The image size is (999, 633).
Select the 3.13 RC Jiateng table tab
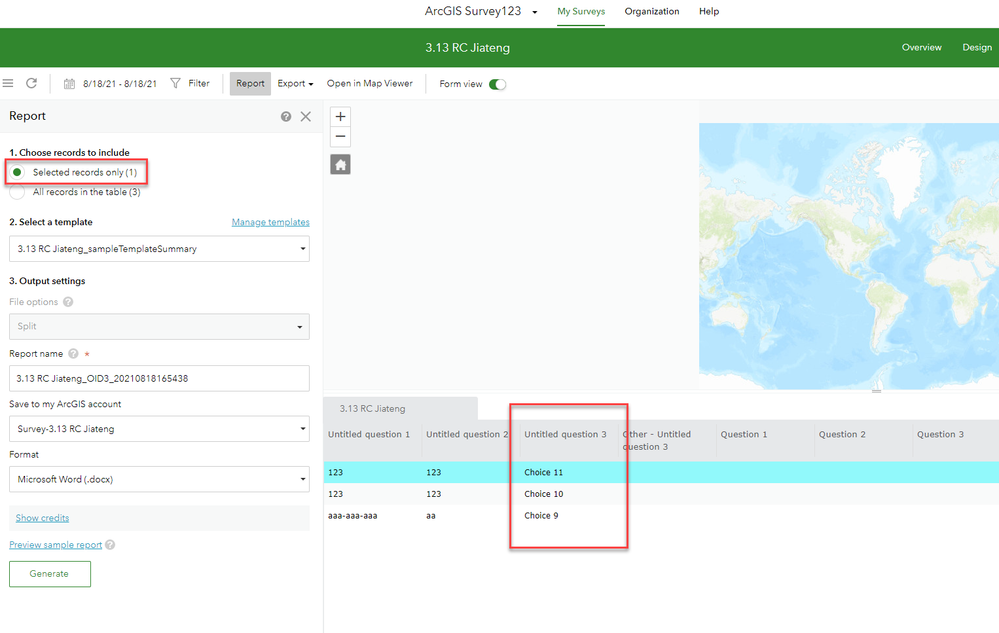coord(401,408)
